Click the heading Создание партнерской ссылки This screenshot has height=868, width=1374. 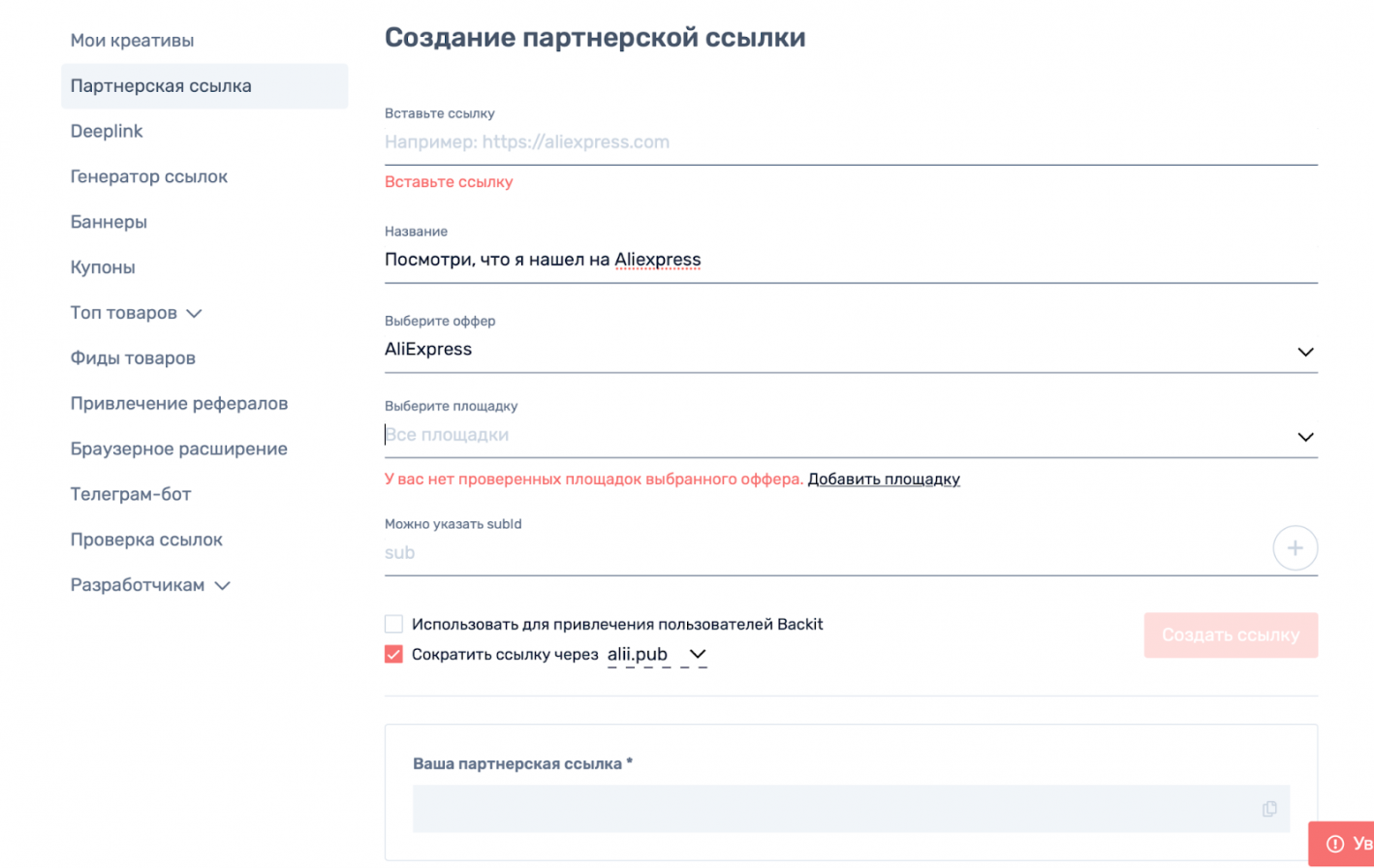click(595, 38)
